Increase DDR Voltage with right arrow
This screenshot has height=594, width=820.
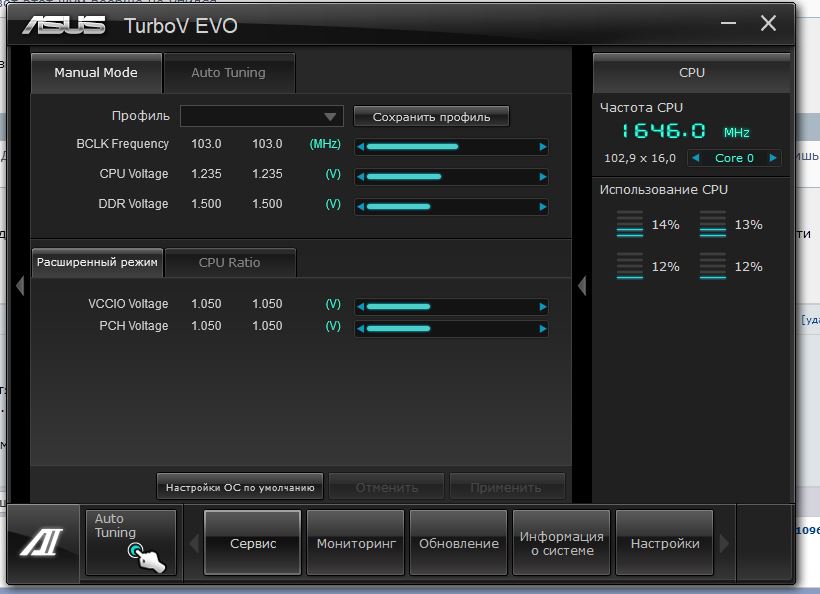(543, 207)
